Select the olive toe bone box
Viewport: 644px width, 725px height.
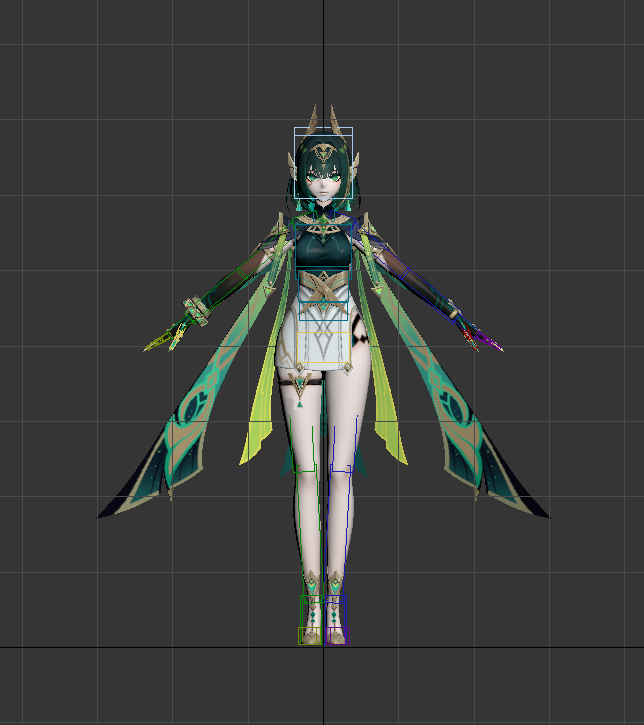coord(310,636)
